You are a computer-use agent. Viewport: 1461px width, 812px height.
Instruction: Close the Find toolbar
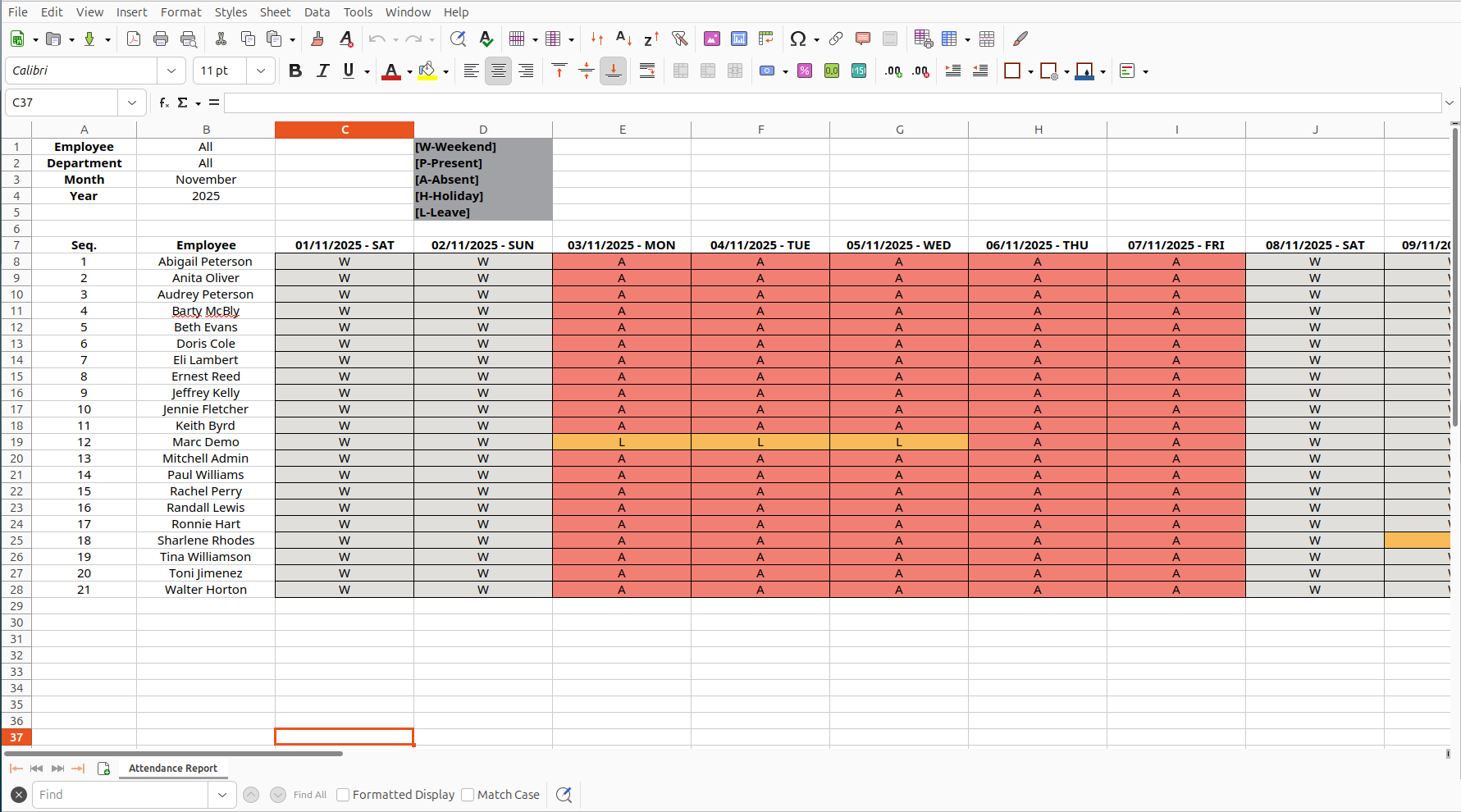click(19, 795)
